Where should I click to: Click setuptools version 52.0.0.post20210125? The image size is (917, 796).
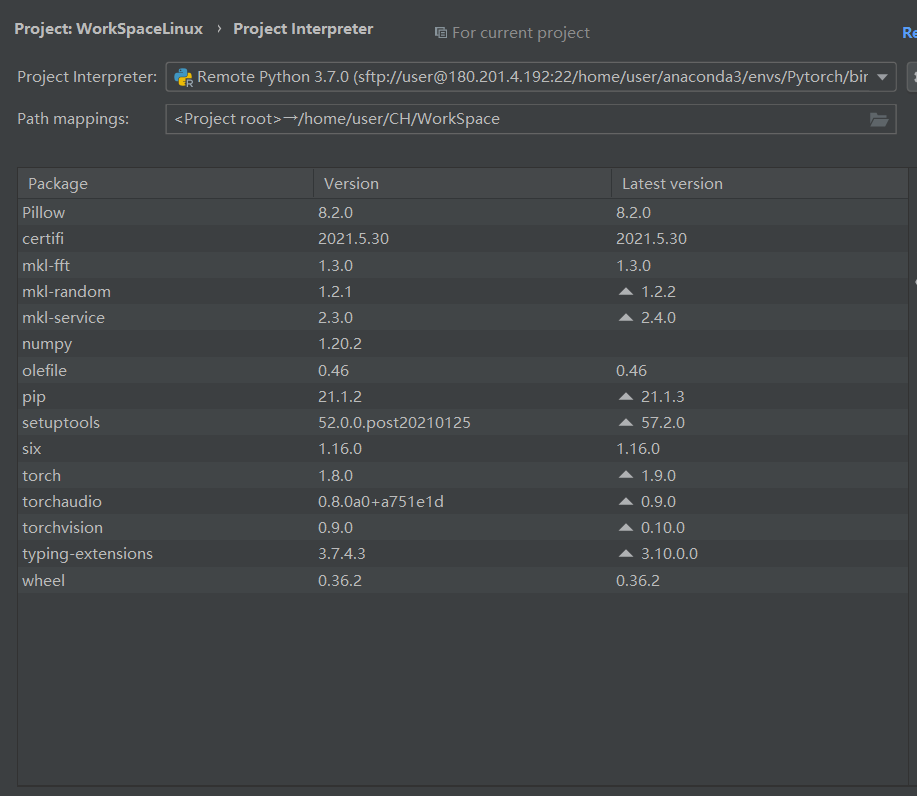point(394,423)
